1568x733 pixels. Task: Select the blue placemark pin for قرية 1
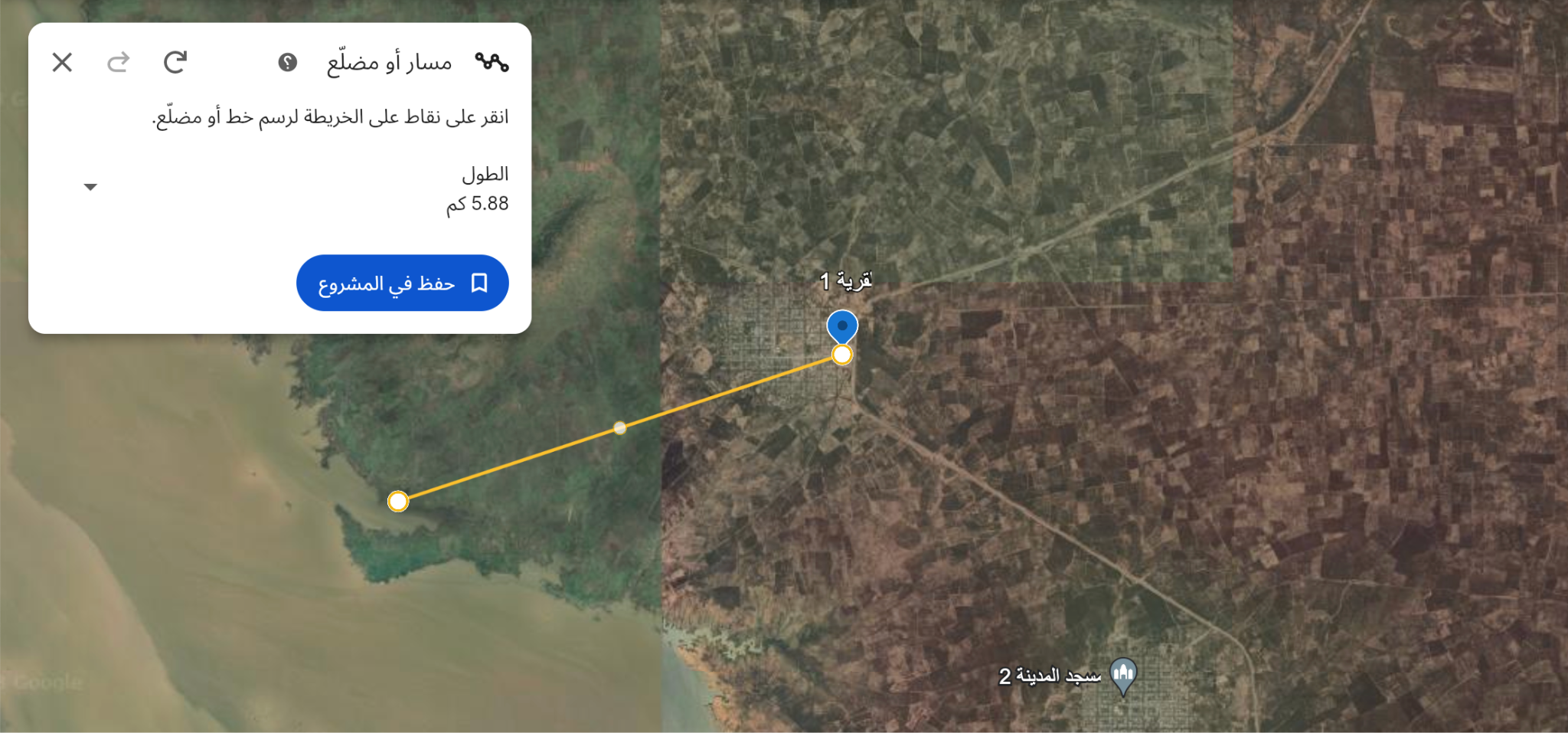click(x=842, y=326)
